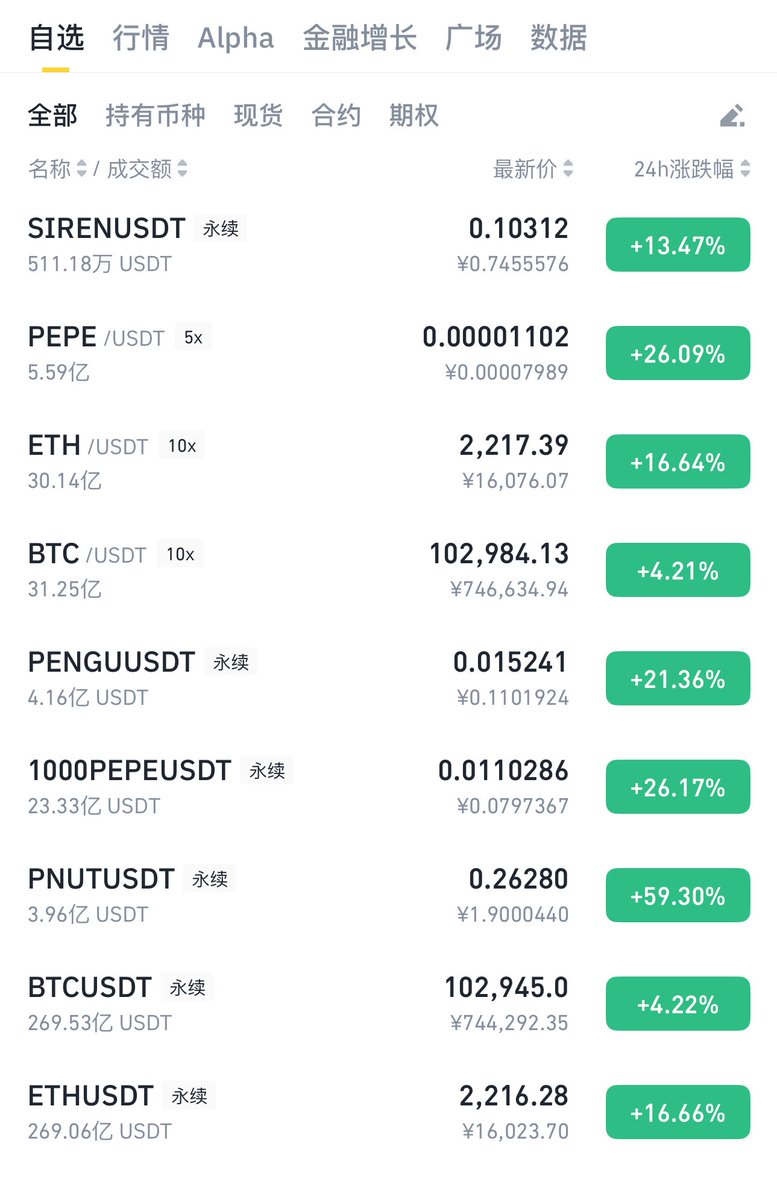Show the 持有币种 filter list

(x=155, y=116)
